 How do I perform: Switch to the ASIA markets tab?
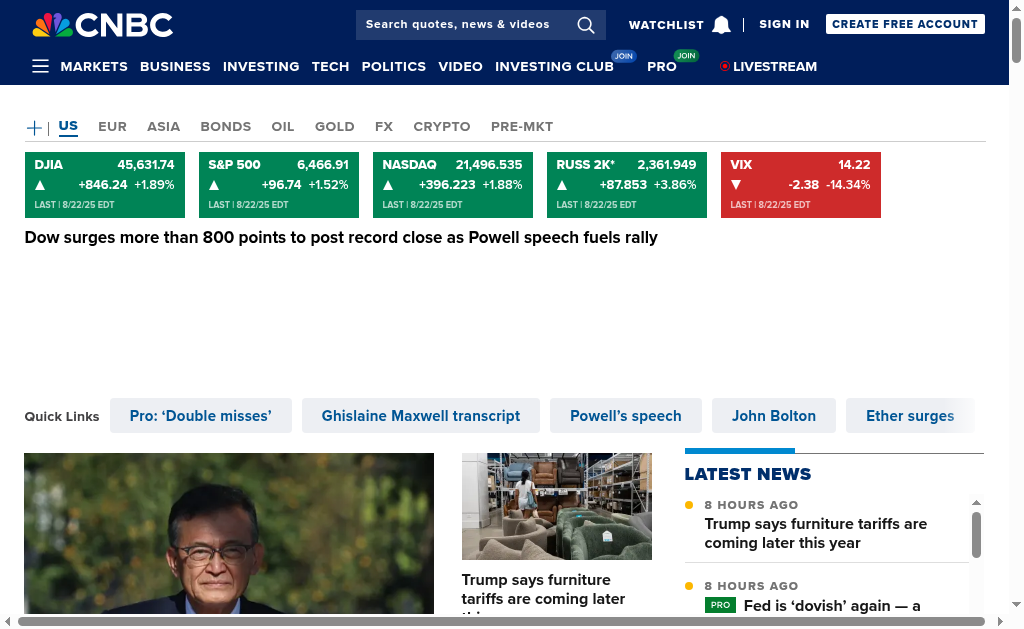point(163,127)
